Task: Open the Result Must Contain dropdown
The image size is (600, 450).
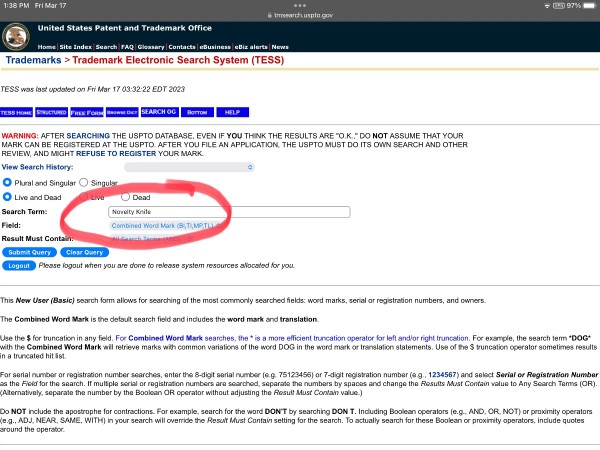Action: pos(151,239)
